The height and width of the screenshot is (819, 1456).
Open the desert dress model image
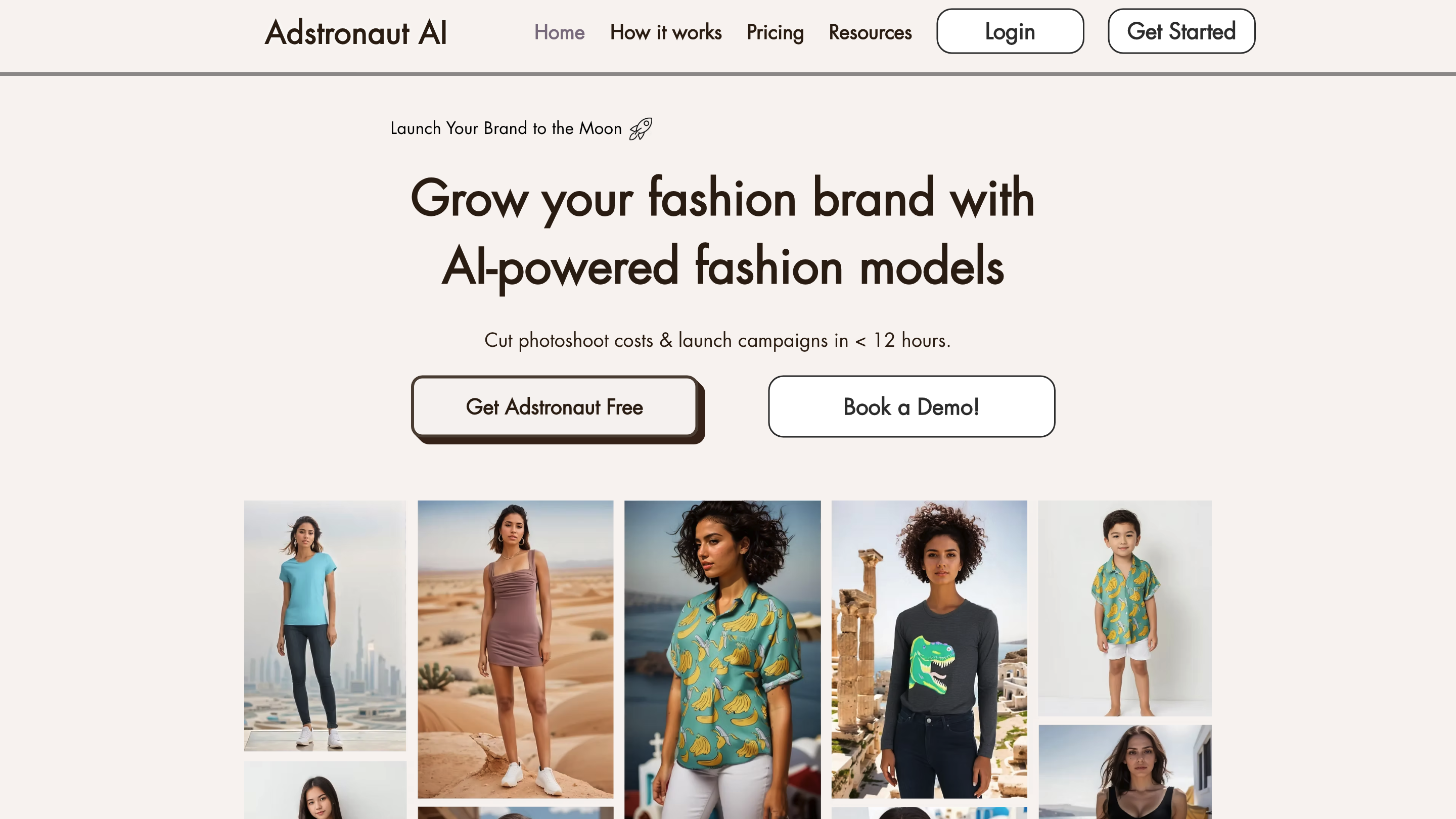coord(516,650)
